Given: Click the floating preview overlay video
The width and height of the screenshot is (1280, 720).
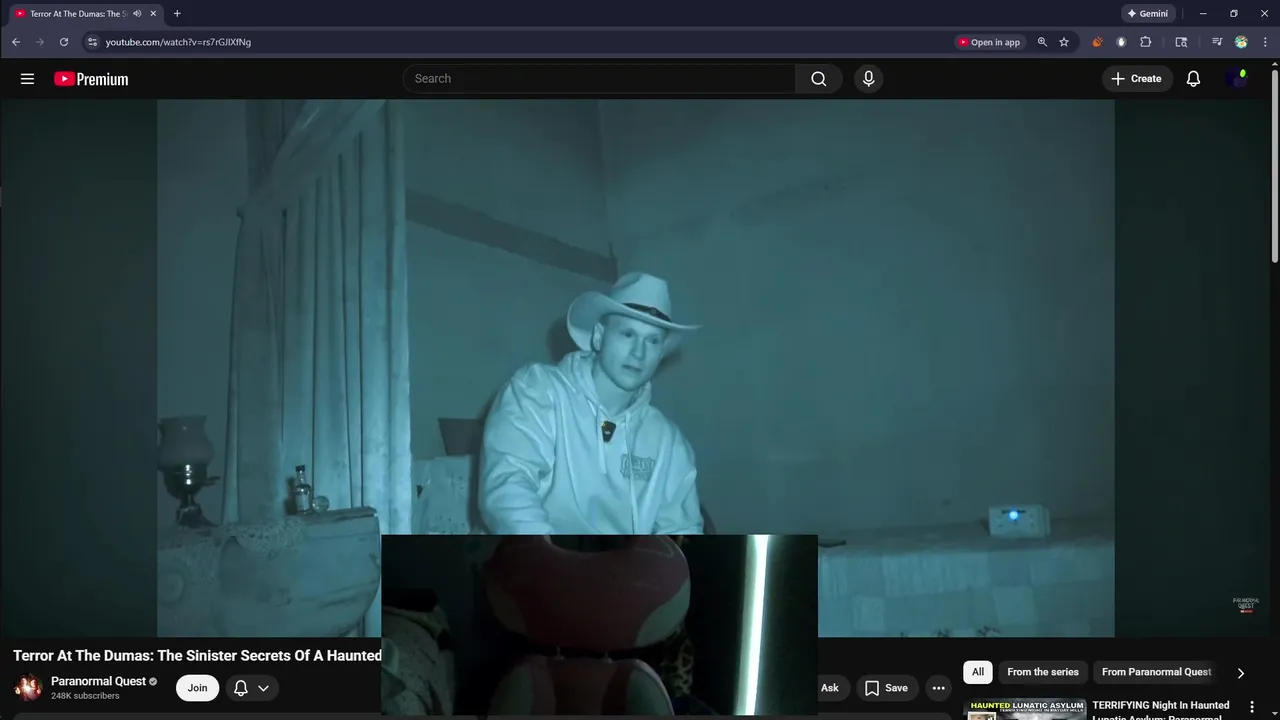Looking at the screenshot, I should coord(599,625).
